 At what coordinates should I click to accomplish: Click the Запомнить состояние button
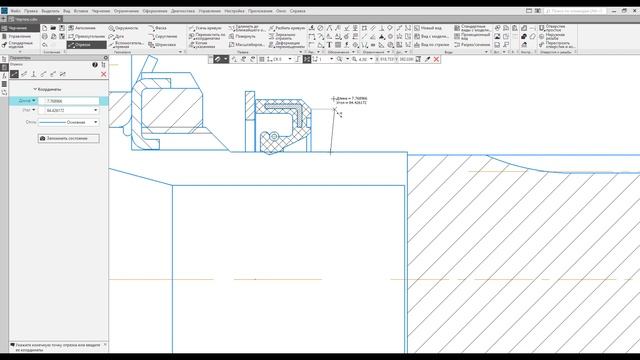click(69, 138)
